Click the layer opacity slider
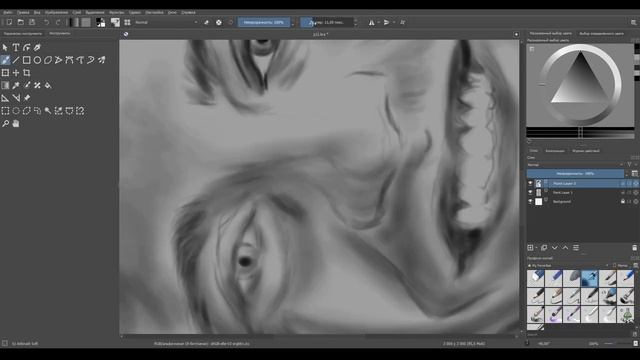The image size is (640, 360). pos(575,174)
